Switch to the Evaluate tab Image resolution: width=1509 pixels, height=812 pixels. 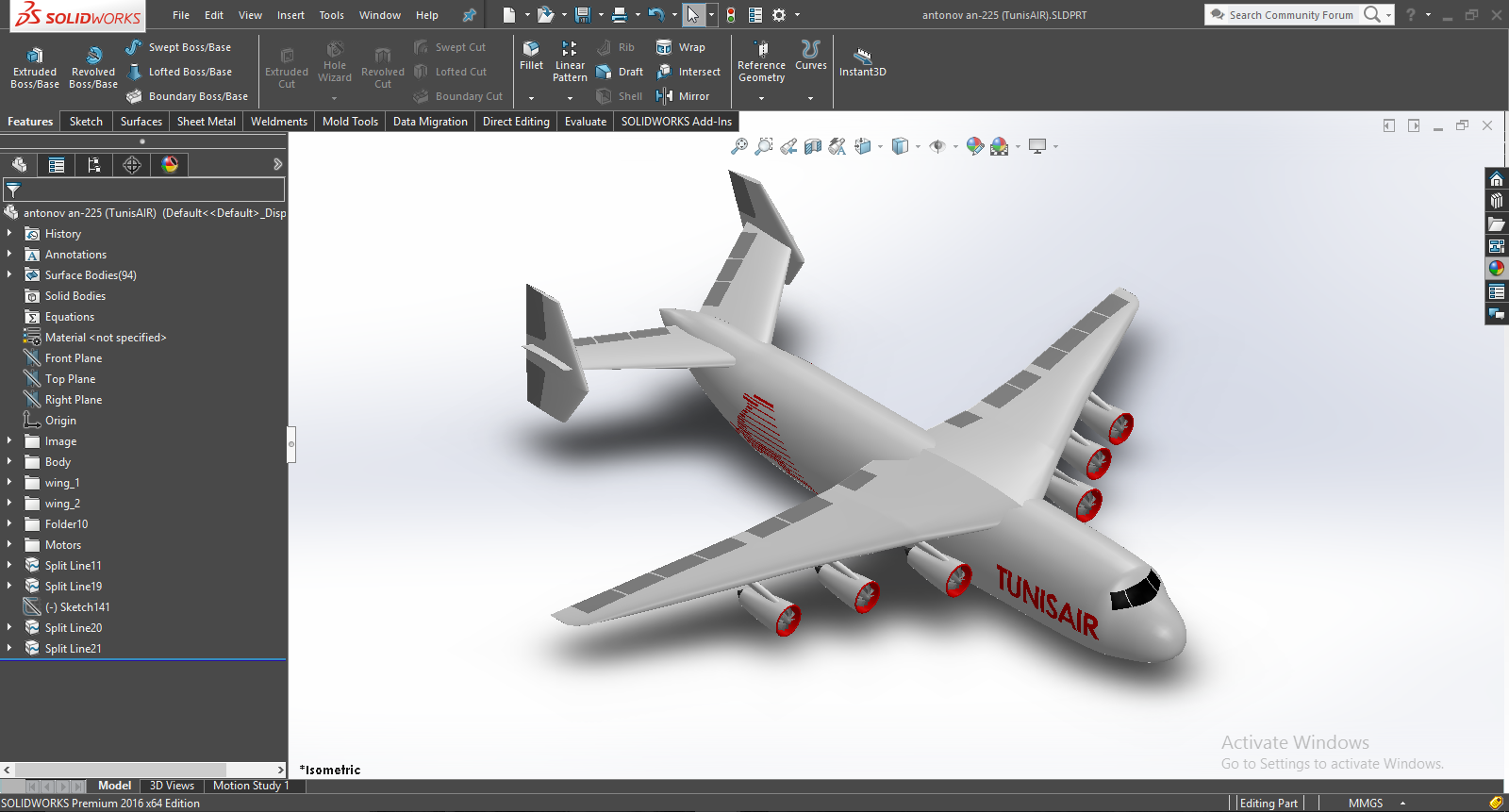click(585, 122)
